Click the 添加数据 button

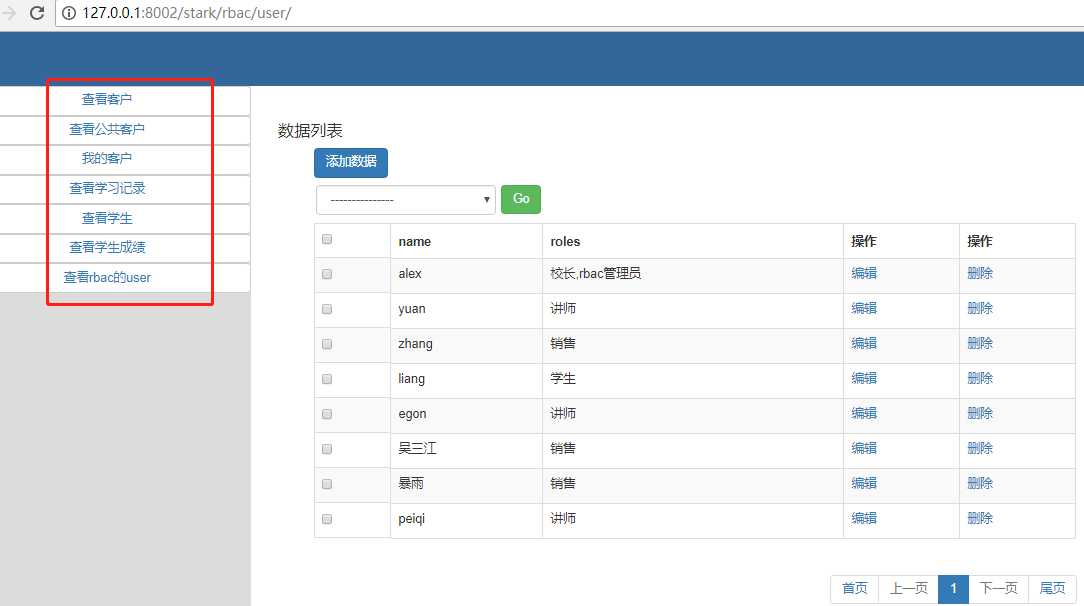(351, 162)
